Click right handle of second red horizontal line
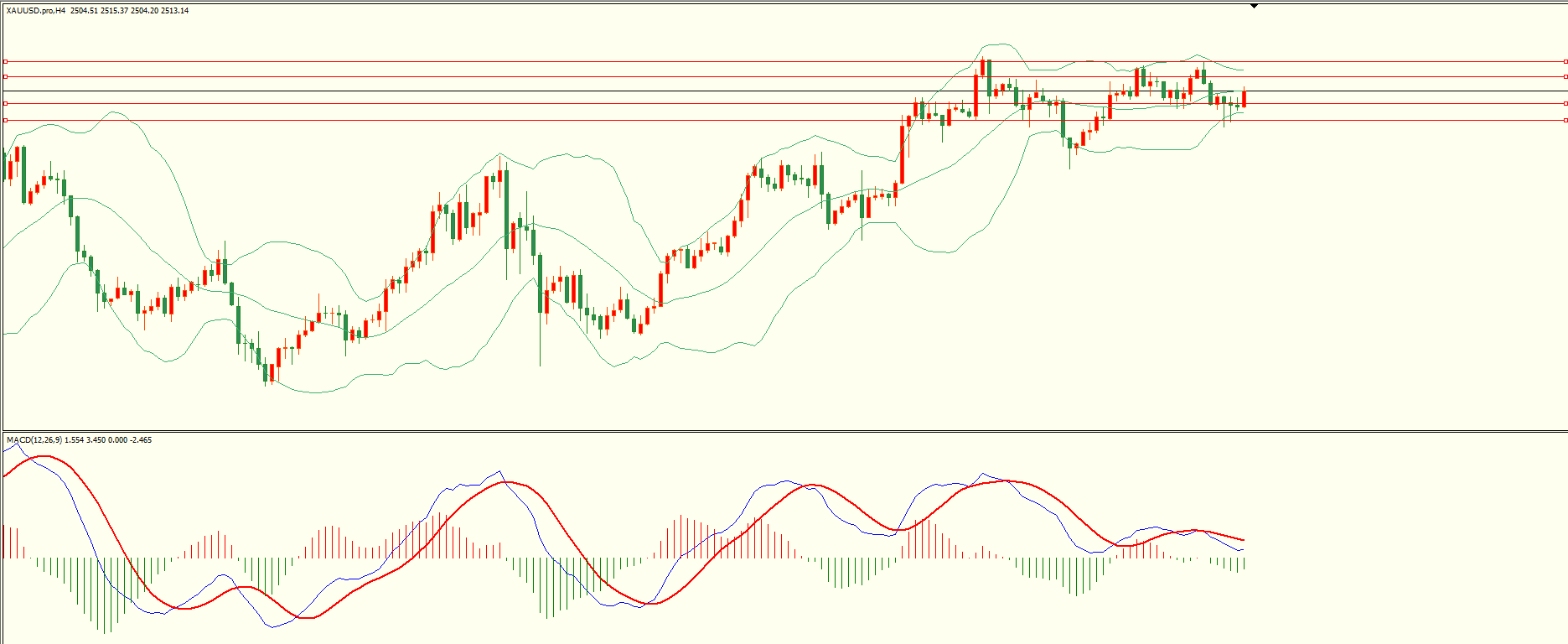Image resolution: width=1568 pixels, height=644 pixels. 1565,76
